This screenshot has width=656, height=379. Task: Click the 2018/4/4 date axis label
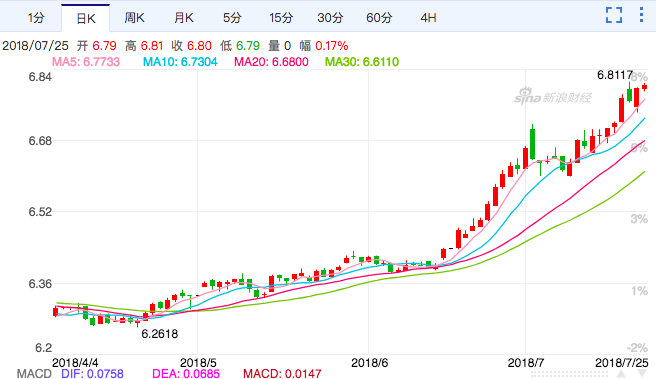click(75, 362)
